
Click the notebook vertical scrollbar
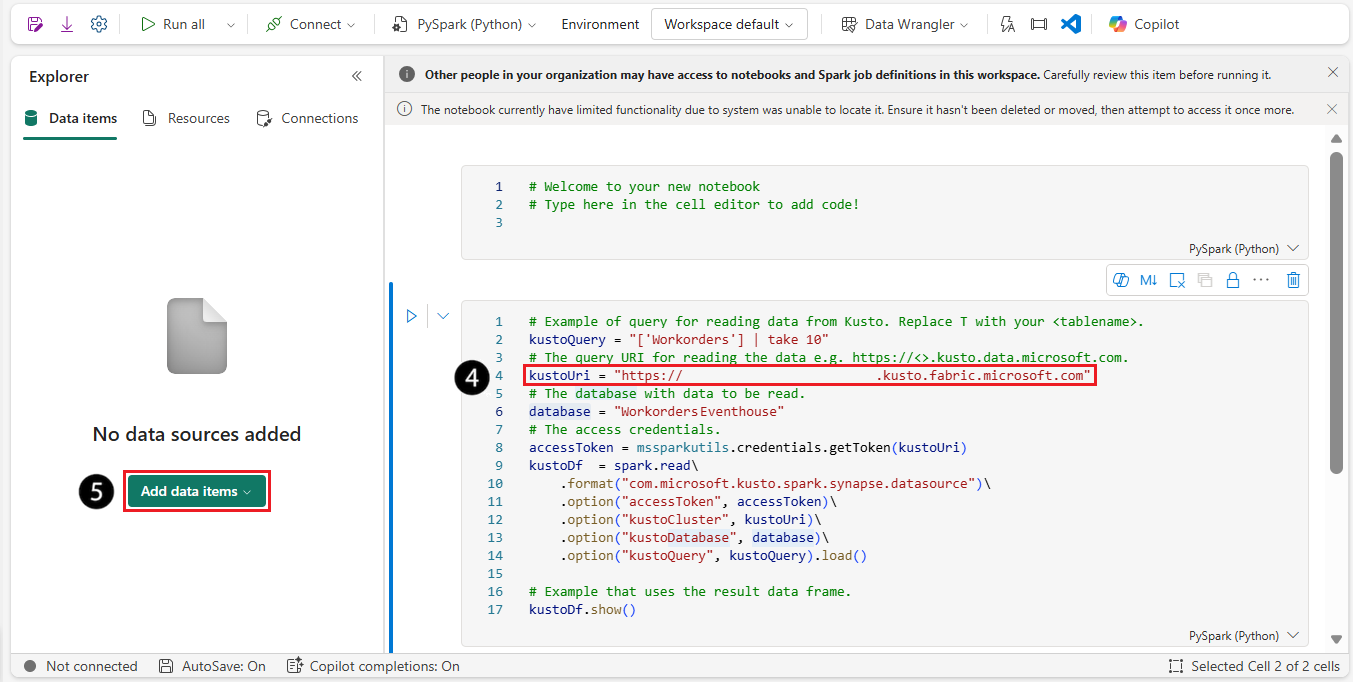(x=1336, y=310)
